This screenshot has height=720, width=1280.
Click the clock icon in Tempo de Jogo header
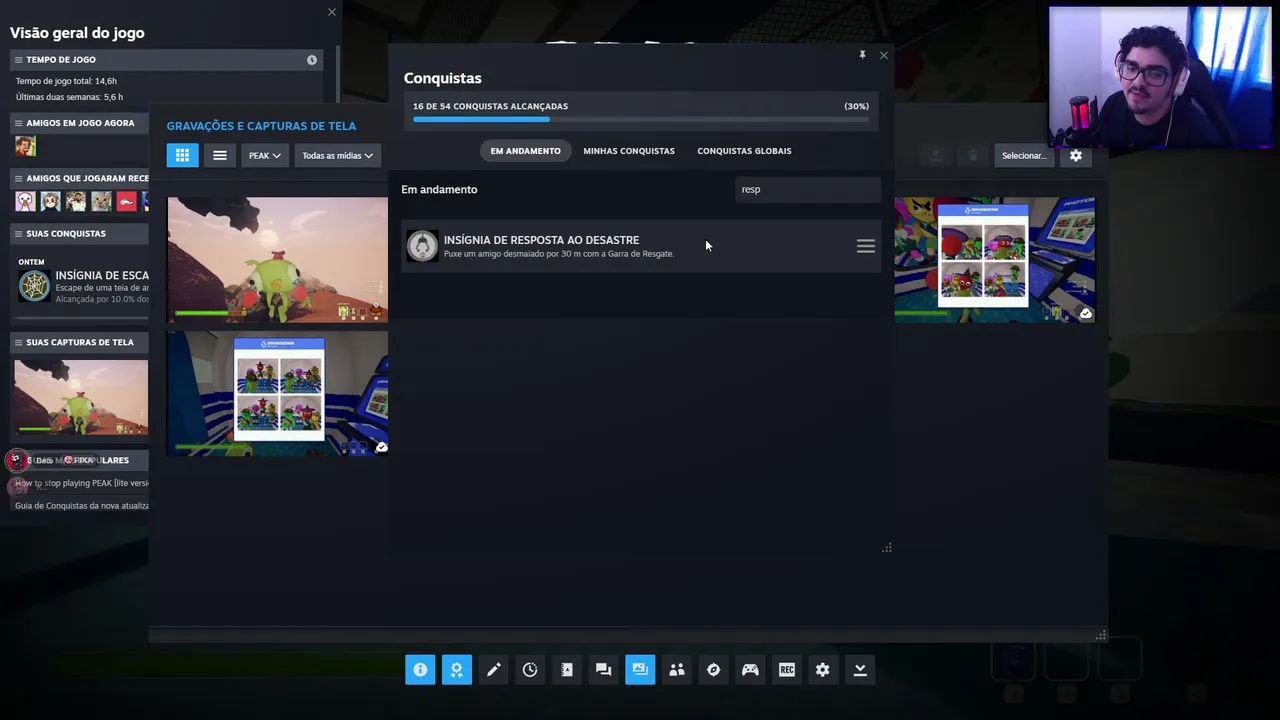tap(312, 60)
